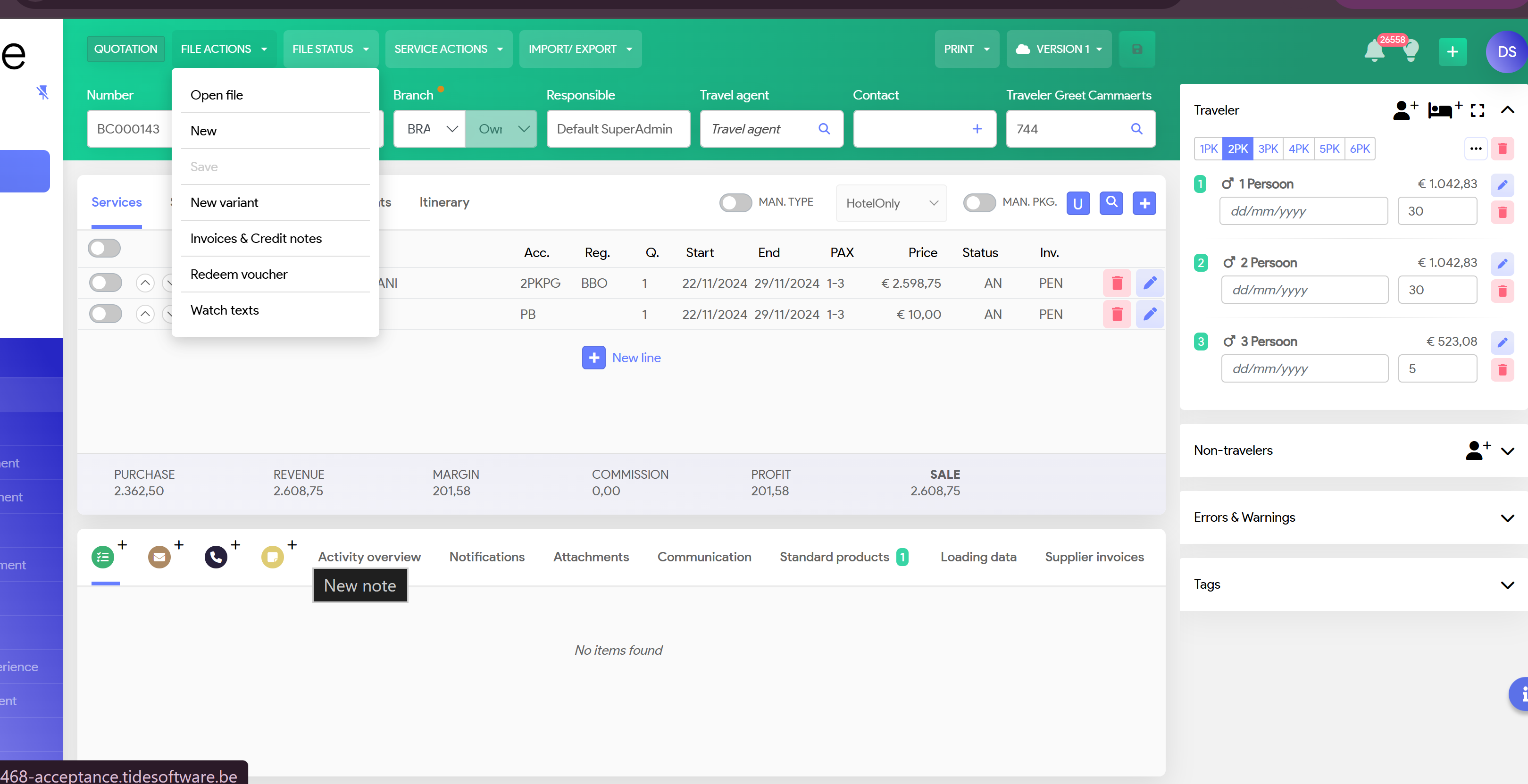Toggle switch on the 2PKPG service row

coord(106,283)
